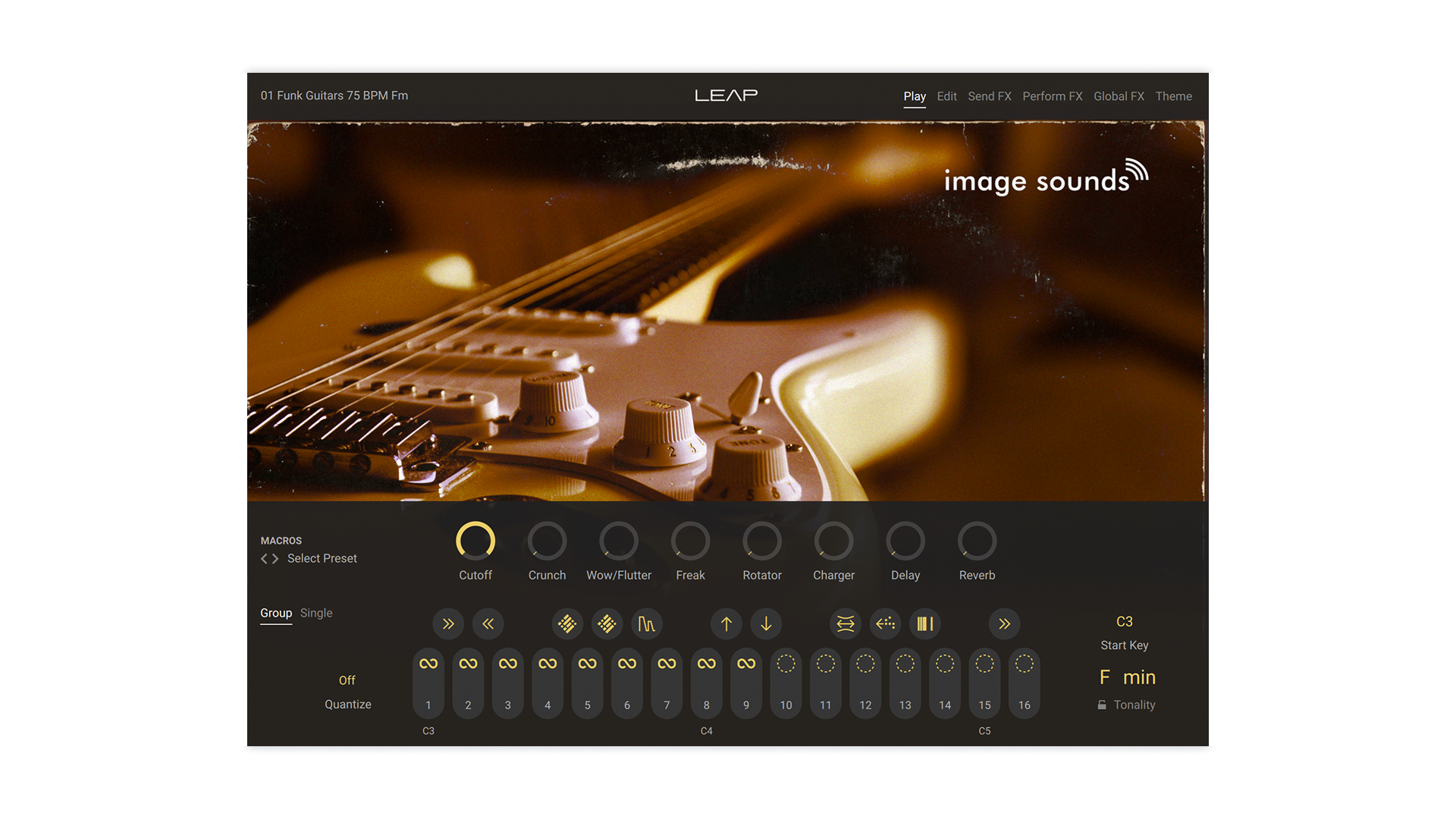Click the stretch icon with curved arrows

[845, 623]
